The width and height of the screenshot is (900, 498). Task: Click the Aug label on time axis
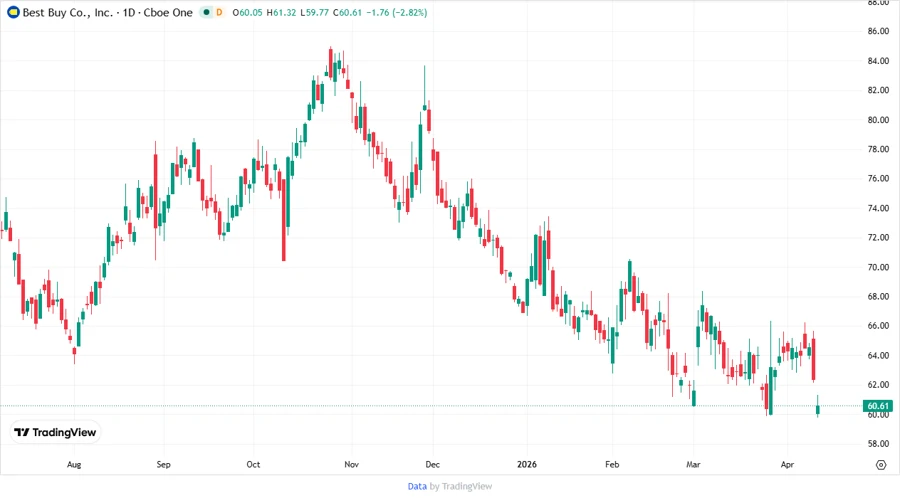[x=74, y=464]
